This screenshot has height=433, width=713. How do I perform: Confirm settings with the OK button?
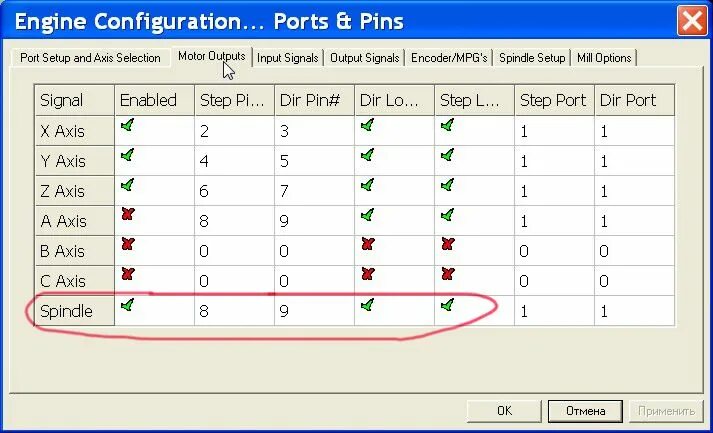pos(504,411)
